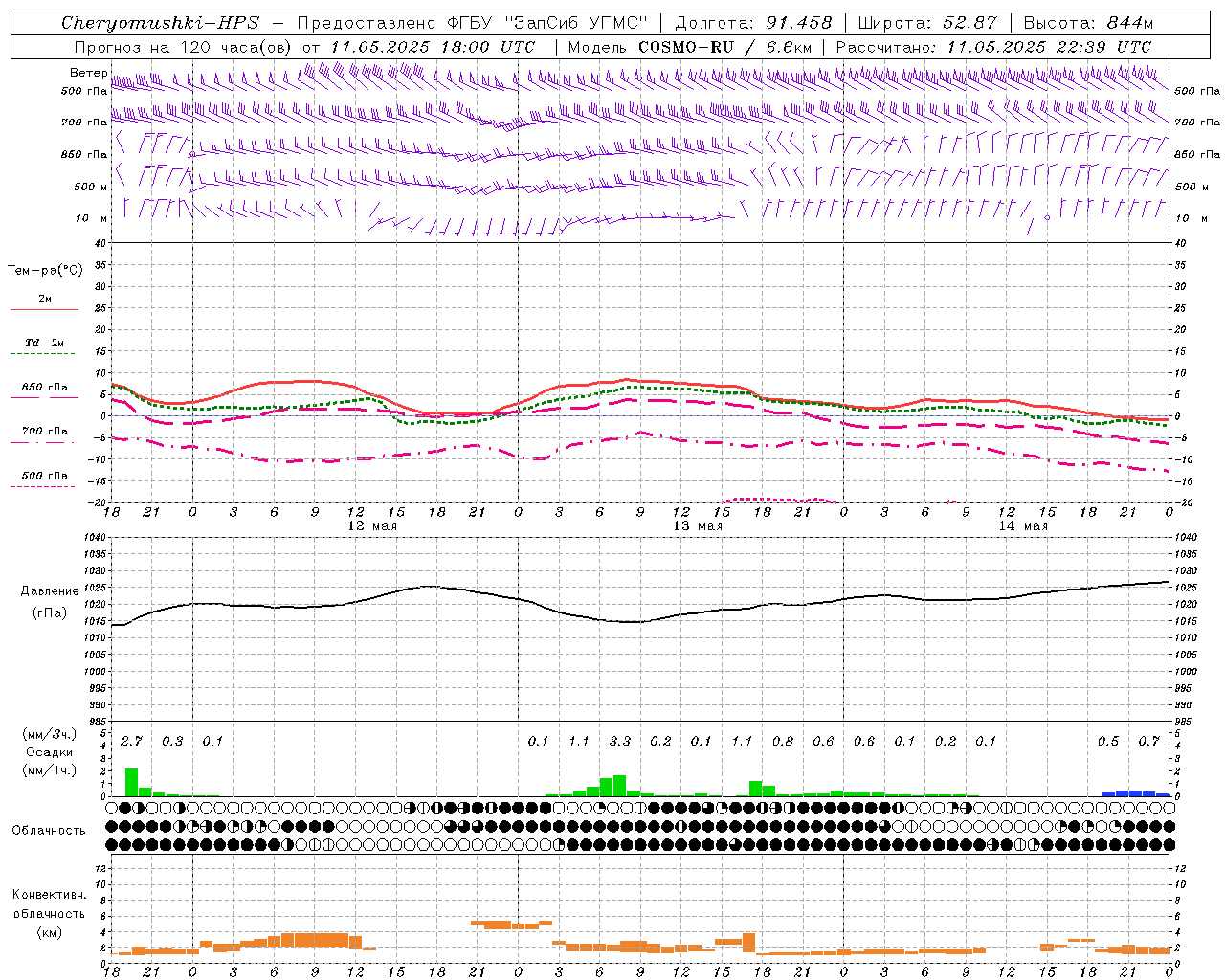Screen dimensions: 1225x980
Task: Click the dashed green line sample under 'Td 2м'
Action: [42, 354]
